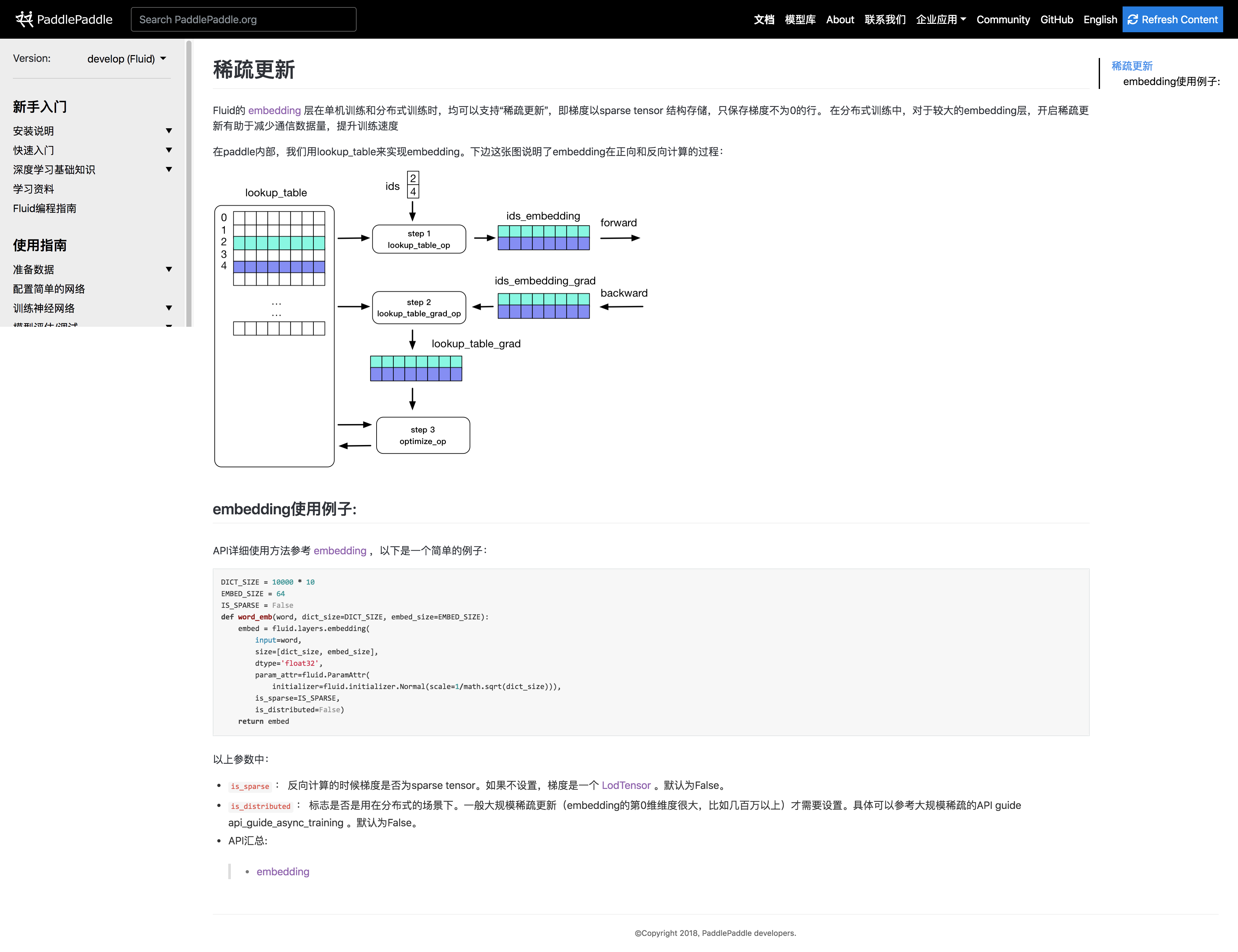Viewport: 1238px width, 952px height.
Task: Click the embedding link under API汇总
Action: tap(283, 871)
